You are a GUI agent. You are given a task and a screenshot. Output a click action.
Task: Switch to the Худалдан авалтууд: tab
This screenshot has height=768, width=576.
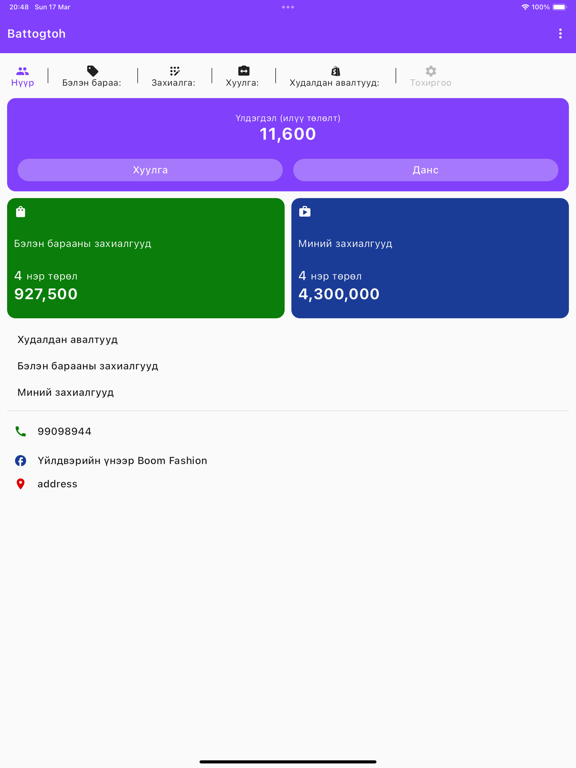[x=335, y=83]
